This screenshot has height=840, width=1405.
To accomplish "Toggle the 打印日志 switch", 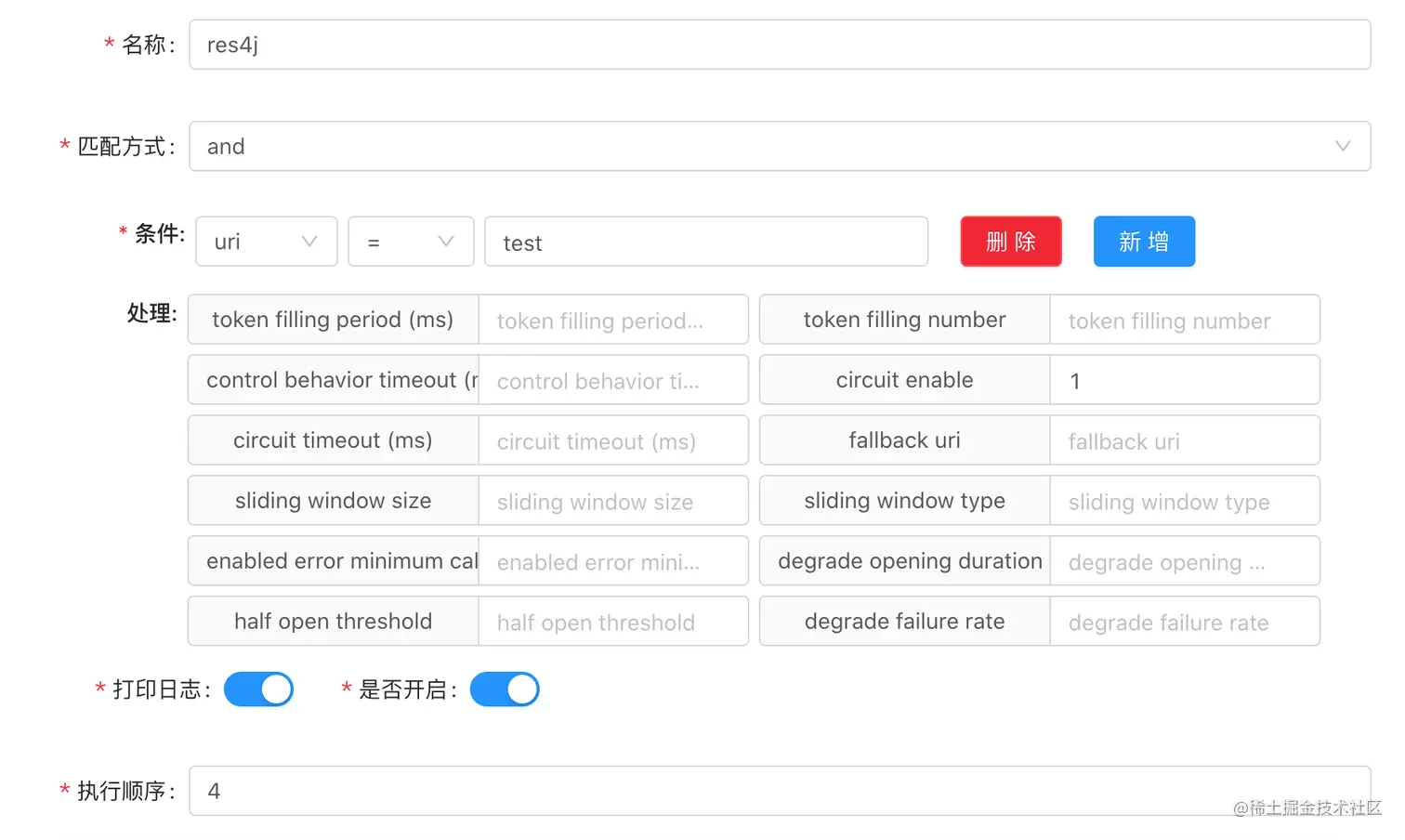I will 258,689.
